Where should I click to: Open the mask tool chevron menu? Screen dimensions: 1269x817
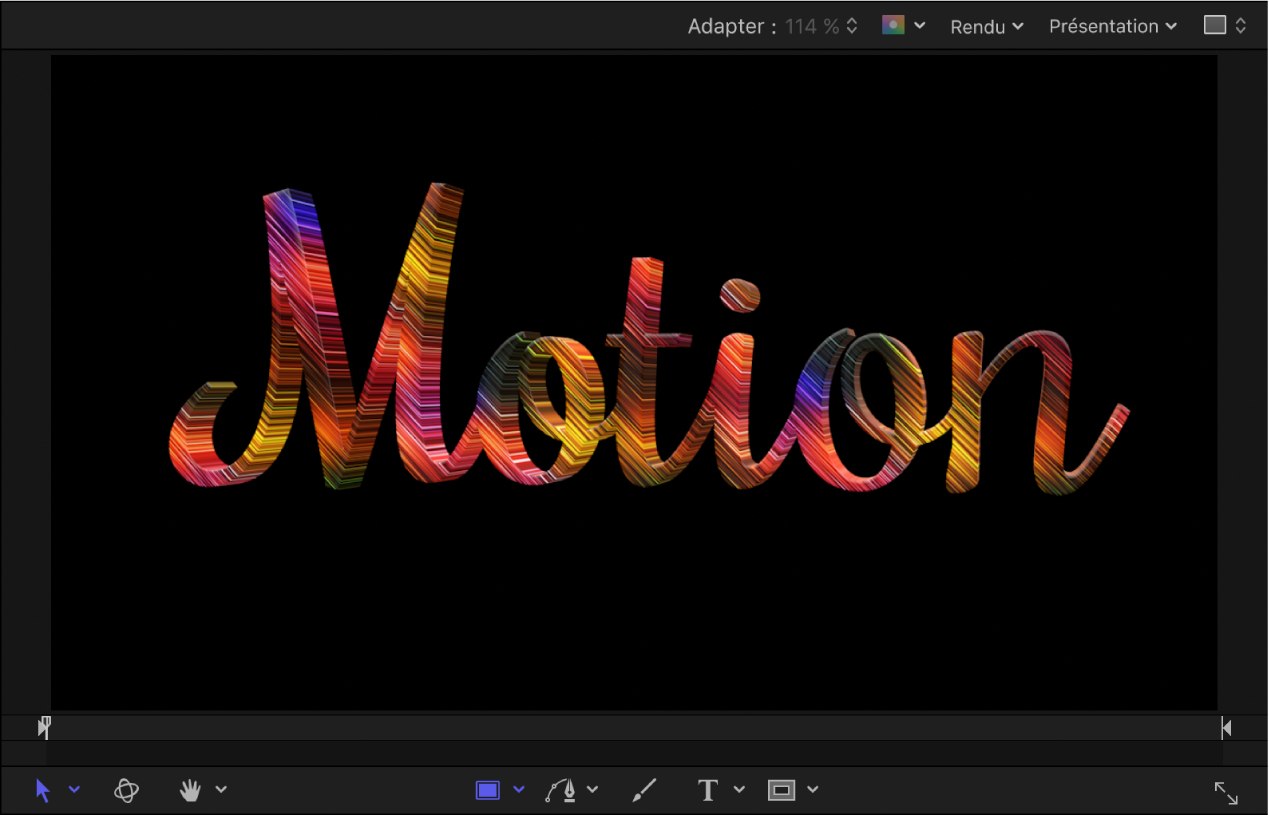pyautogui.click(x=811, y=790)
